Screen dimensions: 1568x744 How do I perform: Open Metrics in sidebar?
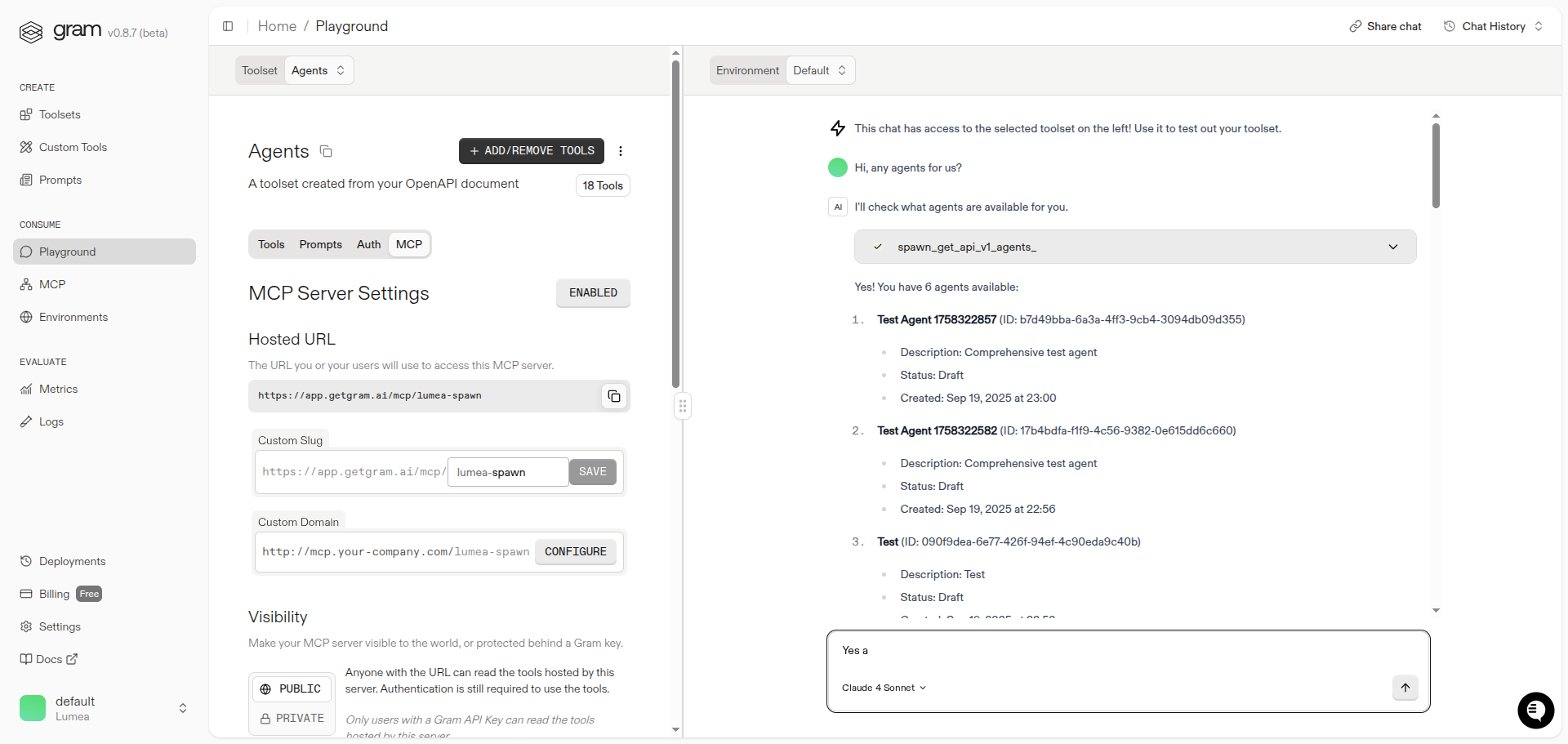[105, 389]
